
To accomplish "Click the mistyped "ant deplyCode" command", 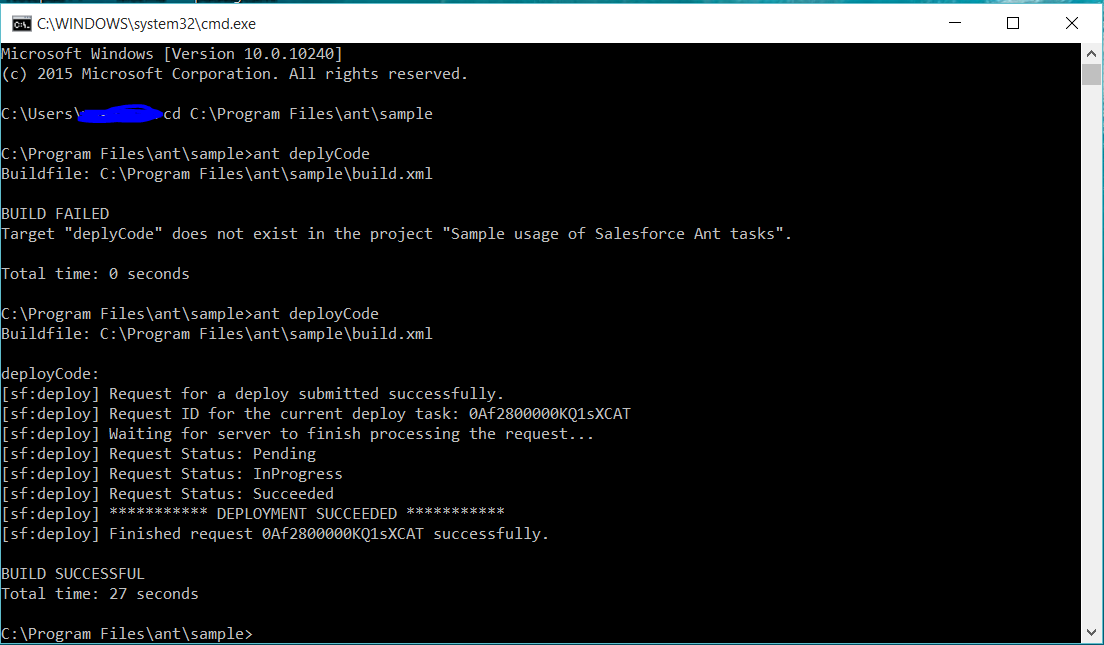I will pos(311,154).
